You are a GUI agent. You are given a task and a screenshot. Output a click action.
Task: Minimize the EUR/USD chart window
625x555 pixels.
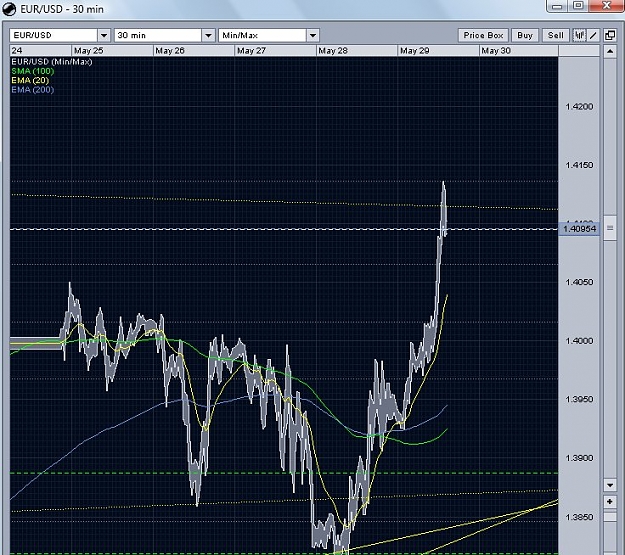point(557,6)
